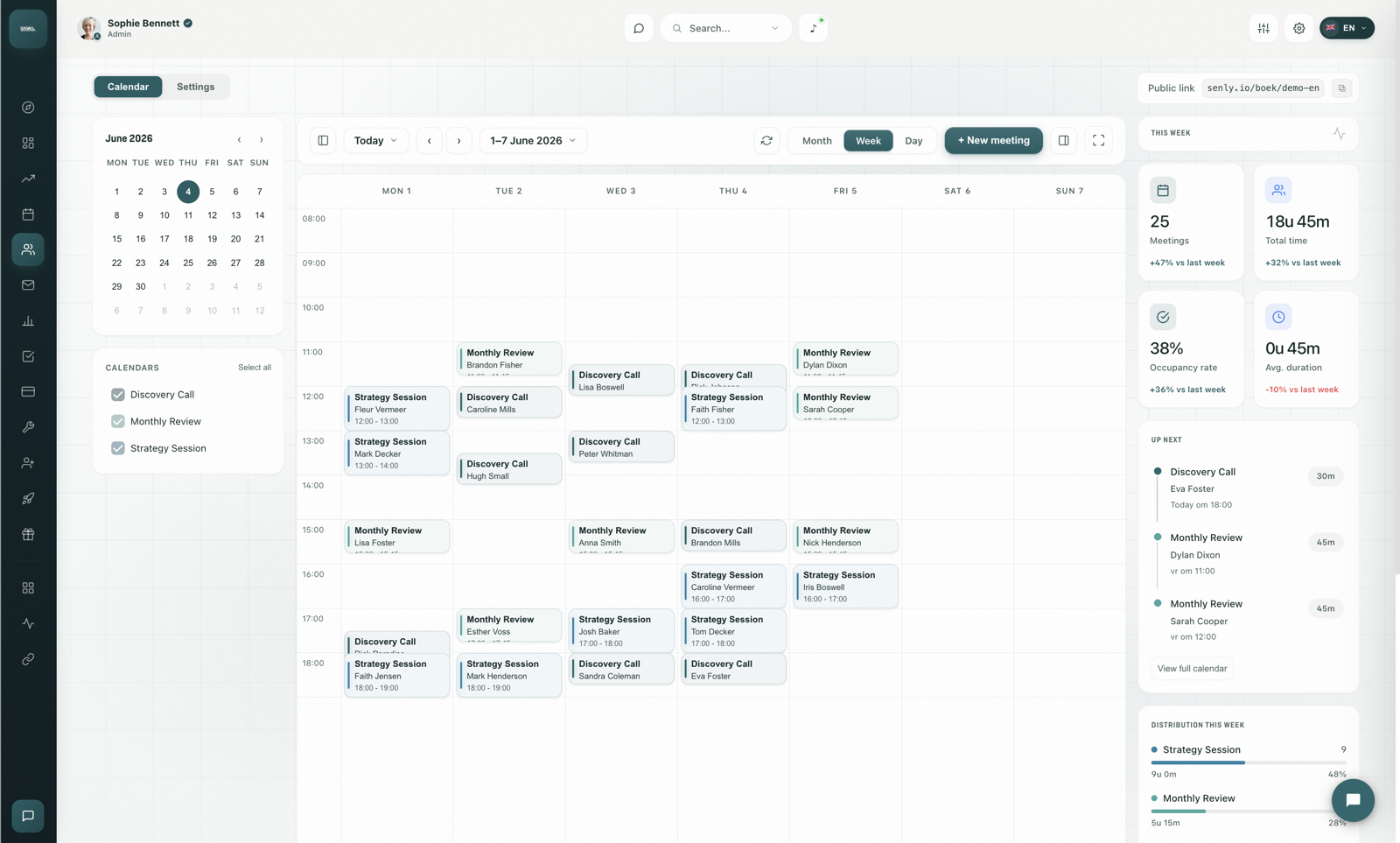Open the messages bubble icon in header
The height and width of the screenshot is (843, 1400).
coord(639,28)
